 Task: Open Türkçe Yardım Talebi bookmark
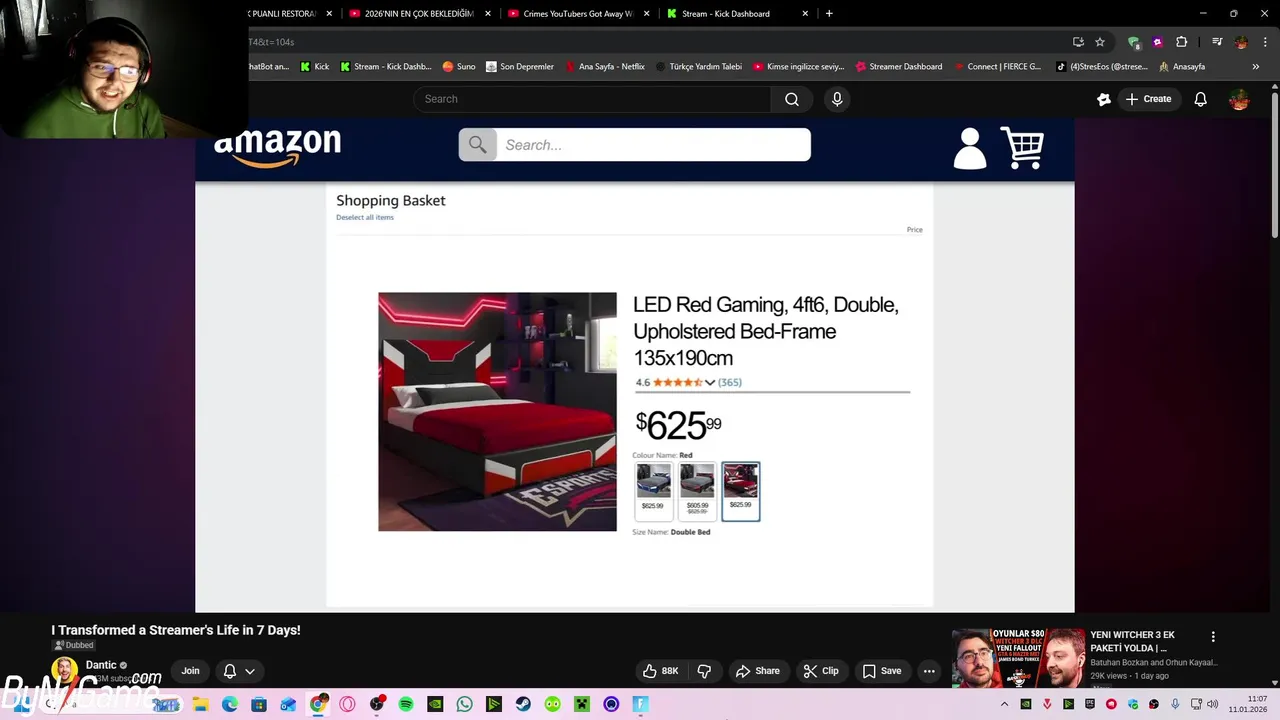click(x=699, y=67)
